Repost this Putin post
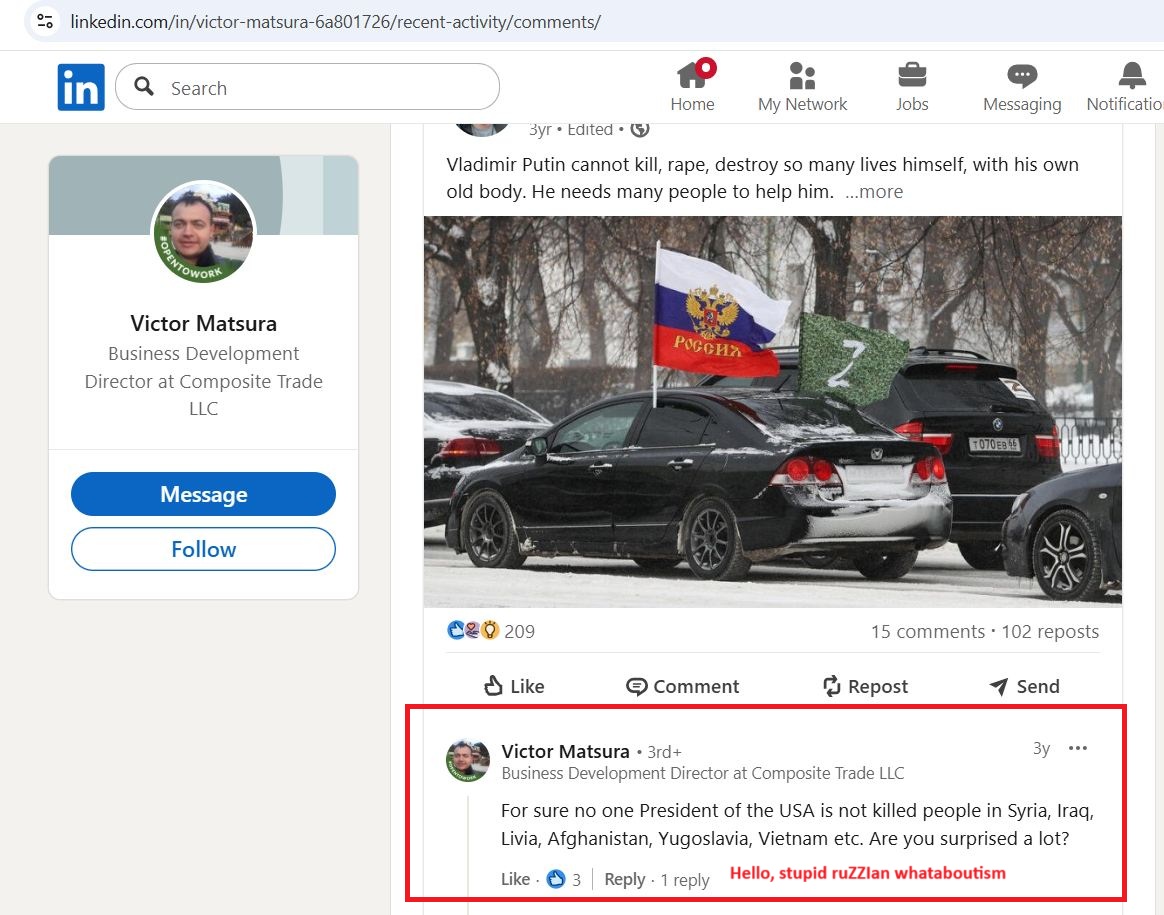 [865, 686]
